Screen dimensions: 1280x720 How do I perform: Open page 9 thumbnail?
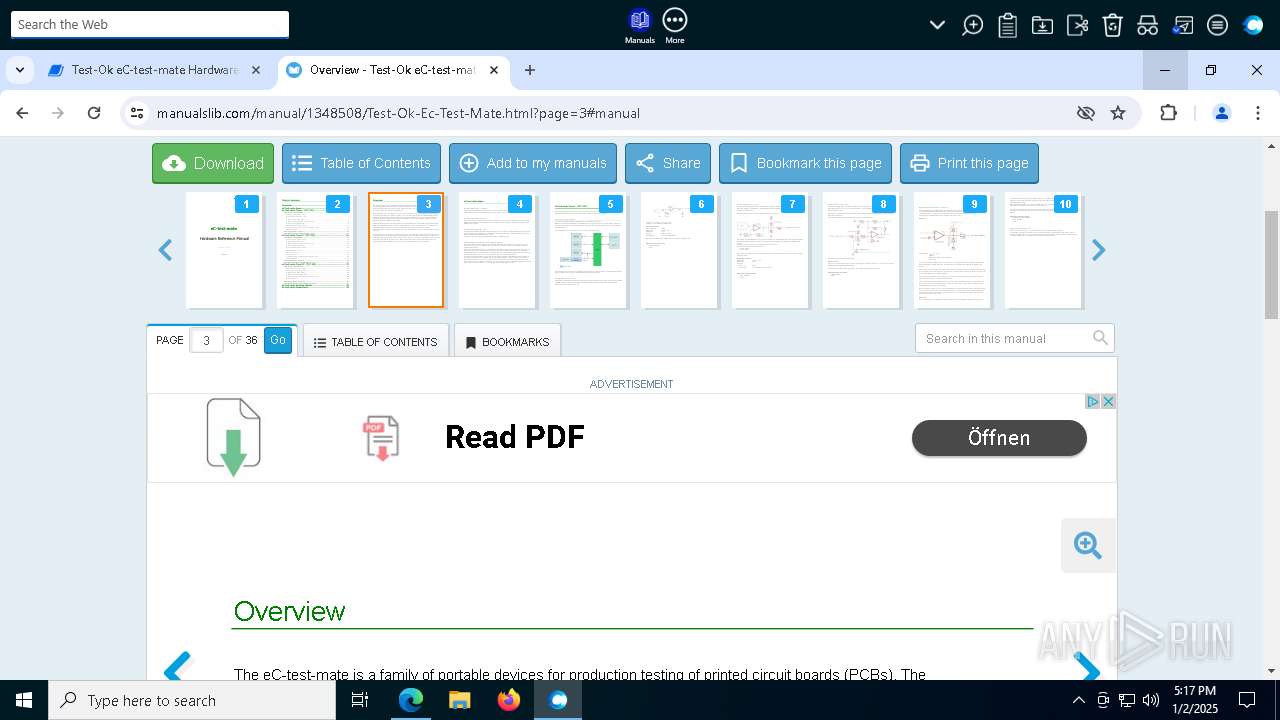click(952, 250)
